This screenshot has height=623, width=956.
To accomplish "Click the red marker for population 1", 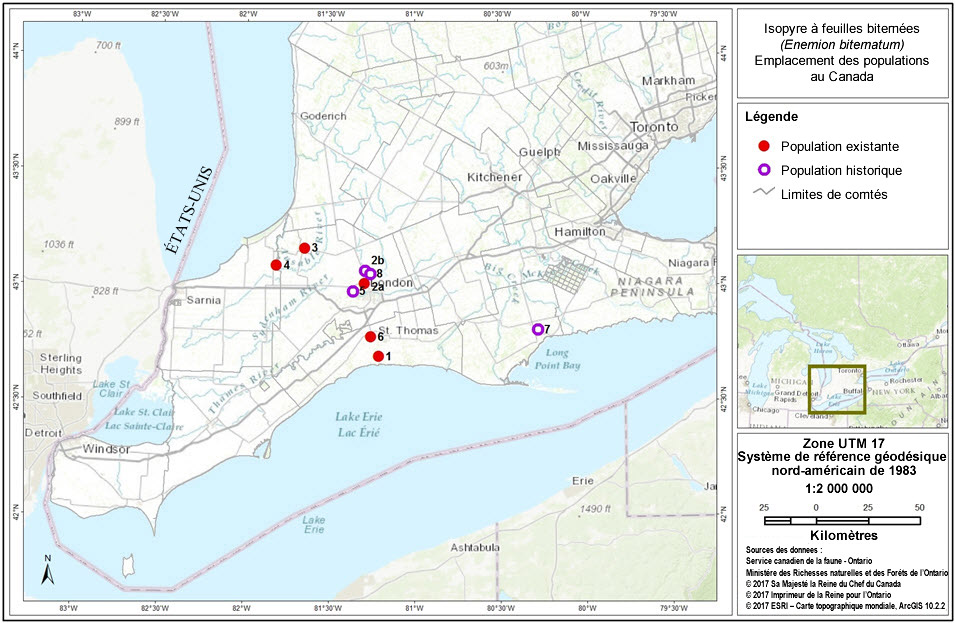I will [x=378, y=356].
